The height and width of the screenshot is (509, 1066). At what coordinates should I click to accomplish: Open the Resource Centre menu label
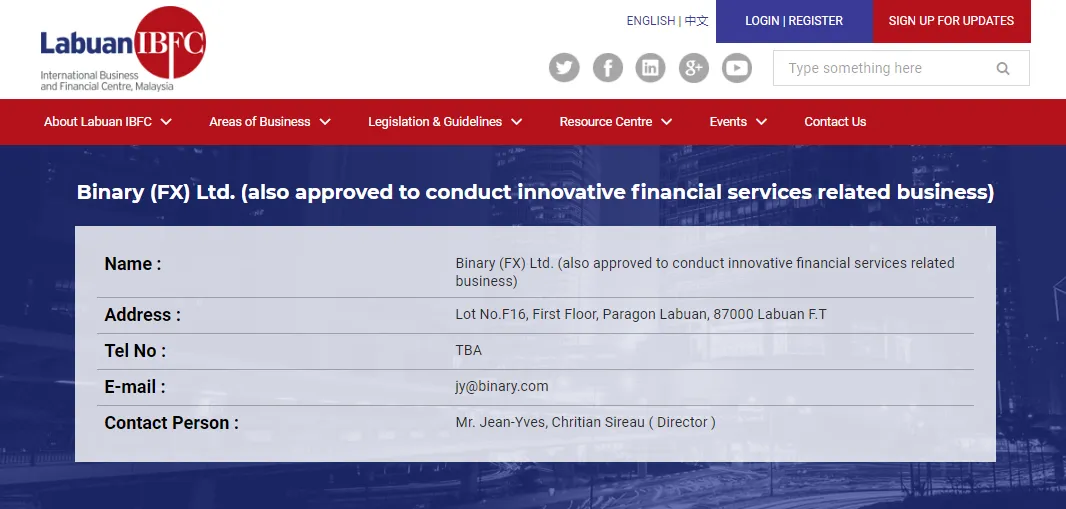(606, 122)
